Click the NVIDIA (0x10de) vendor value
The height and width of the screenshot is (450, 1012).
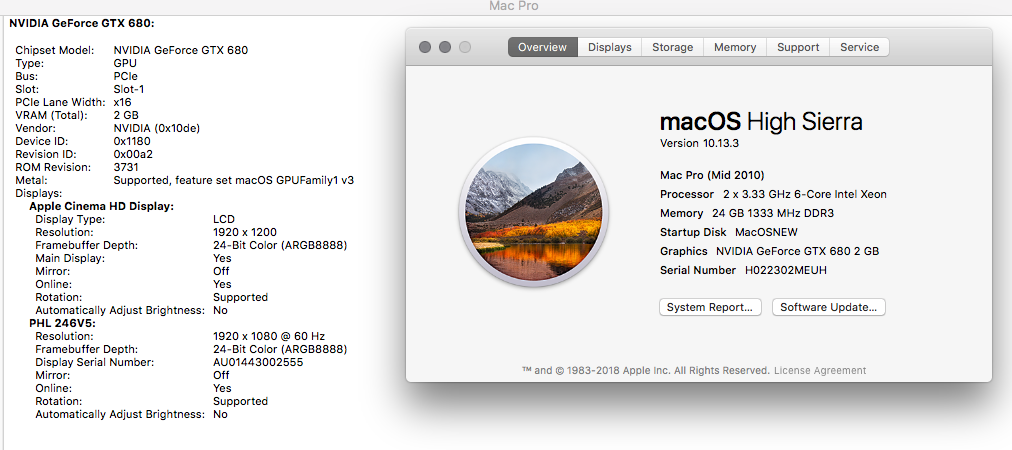(157, 128)
